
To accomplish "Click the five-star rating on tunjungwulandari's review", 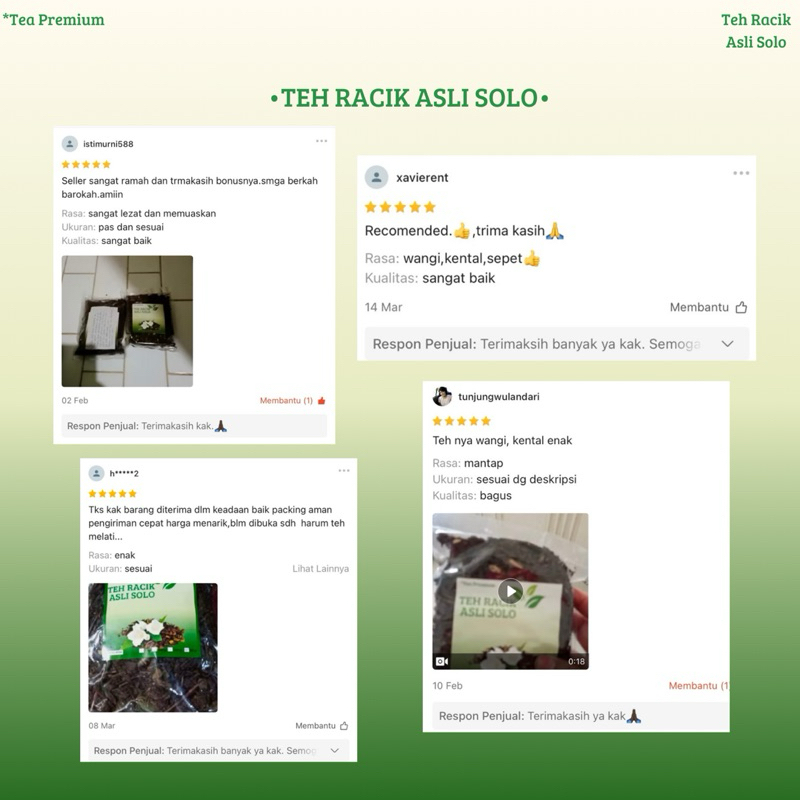I will coord(461,421).
